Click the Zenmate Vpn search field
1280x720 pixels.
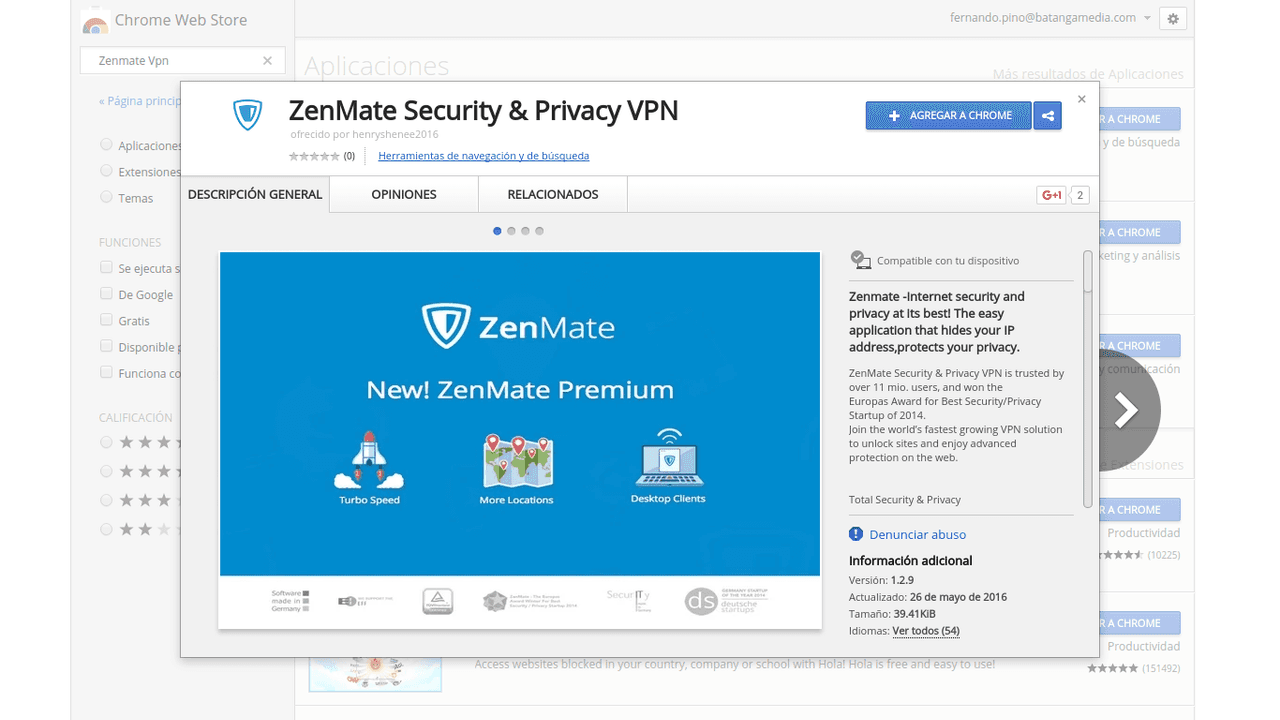[175, 61]
